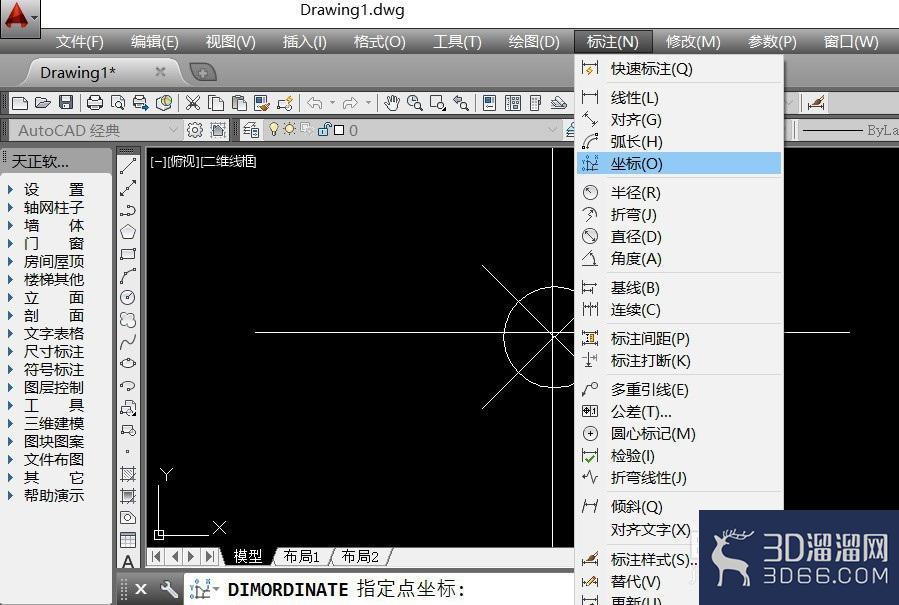Switch to the 布局2 layout tab
The width and height of the screenshot is (899, 605).
coord(359,556)
